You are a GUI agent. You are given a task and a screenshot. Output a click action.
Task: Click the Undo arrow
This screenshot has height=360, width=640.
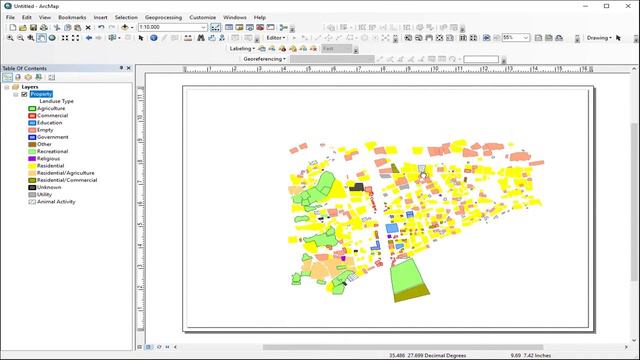[101, 27]
